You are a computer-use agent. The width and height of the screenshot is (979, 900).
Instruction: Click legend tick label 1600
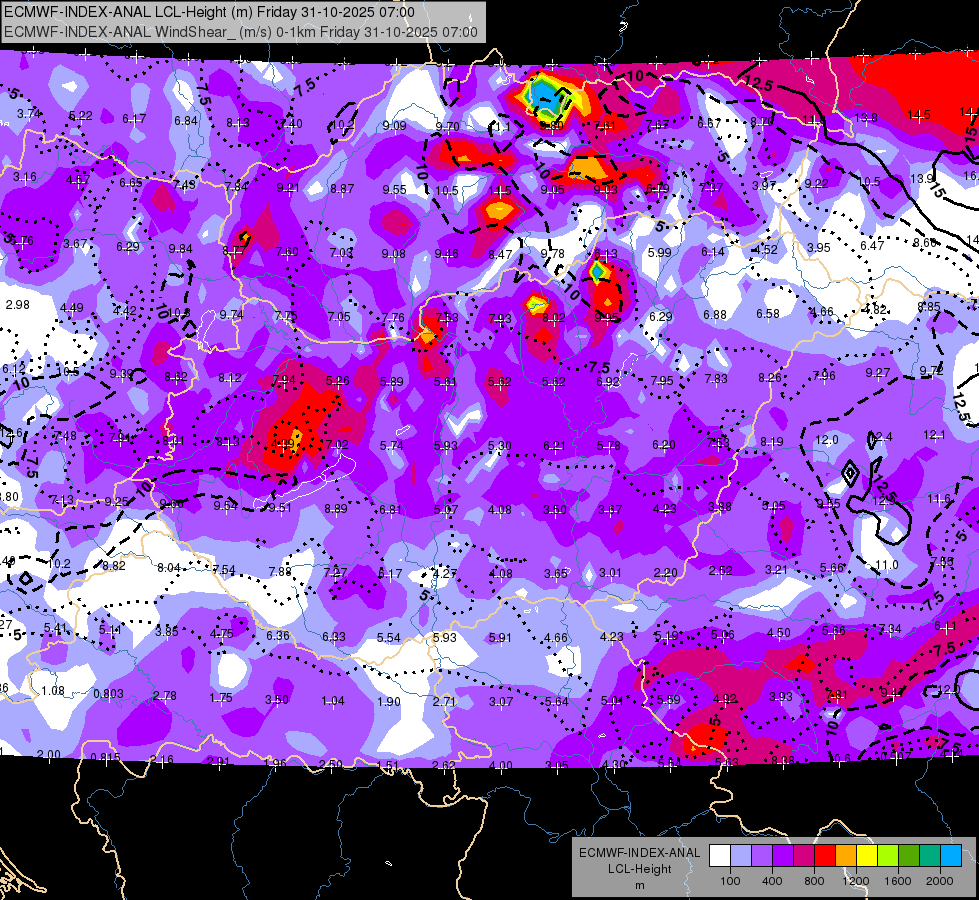pyautogui.click(x=898, y=881)
